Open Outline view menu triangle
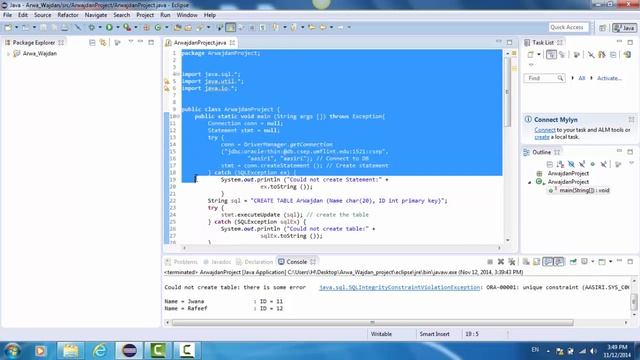This screenshot has width=640, height=360. tap(631, 163)
